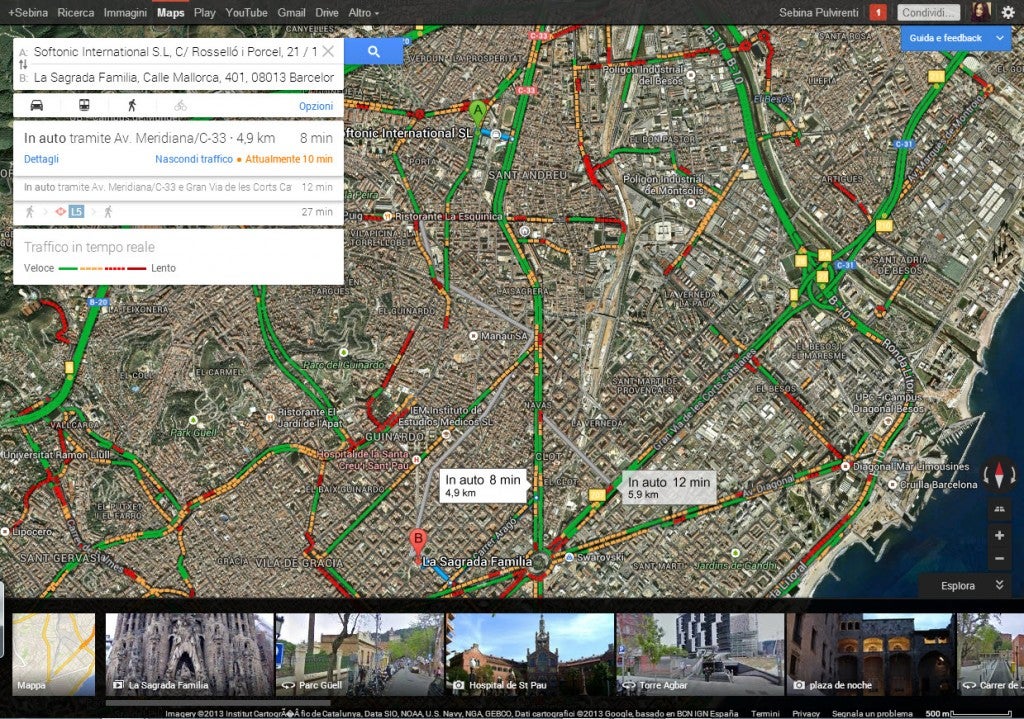
Task: Open the Privacy footer link
Action: 806,713
